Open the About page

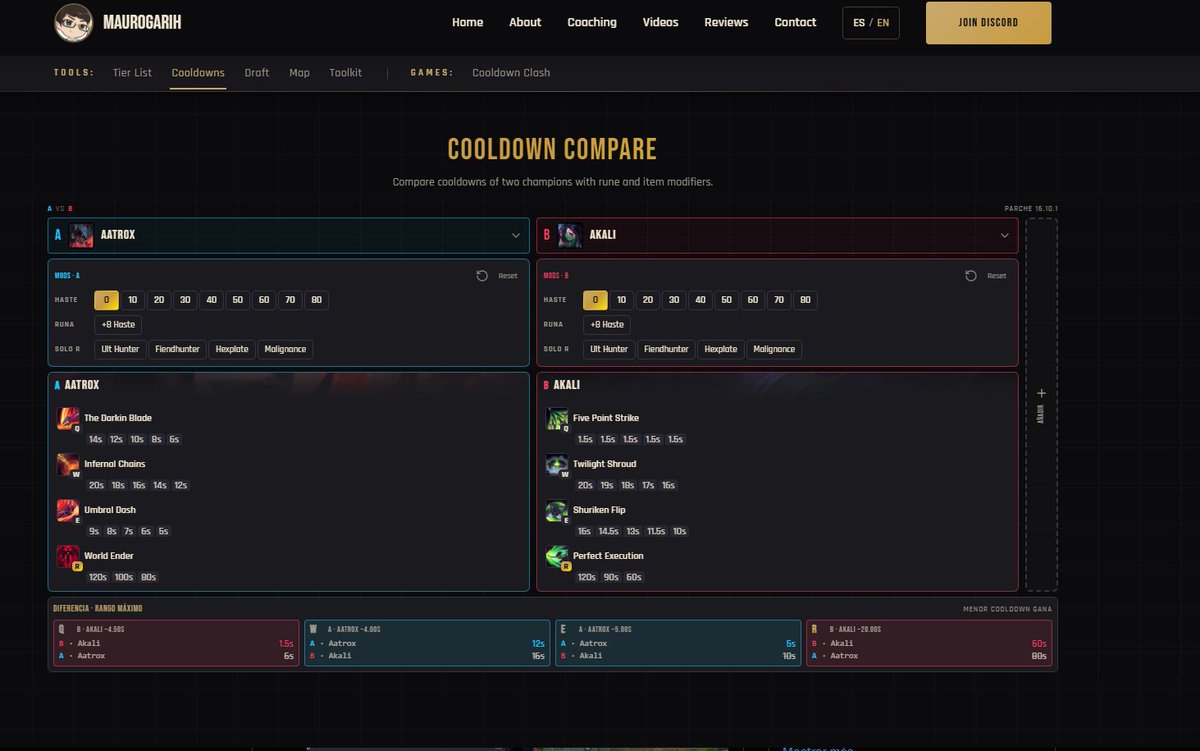525,22
